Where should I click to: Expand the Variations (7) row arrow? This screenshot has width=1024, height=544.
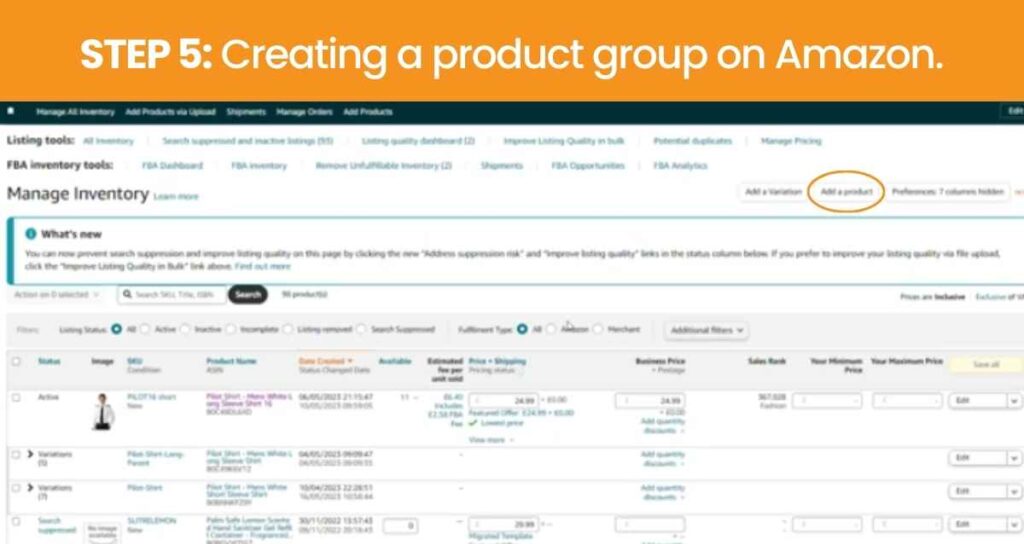click(30, 487)
